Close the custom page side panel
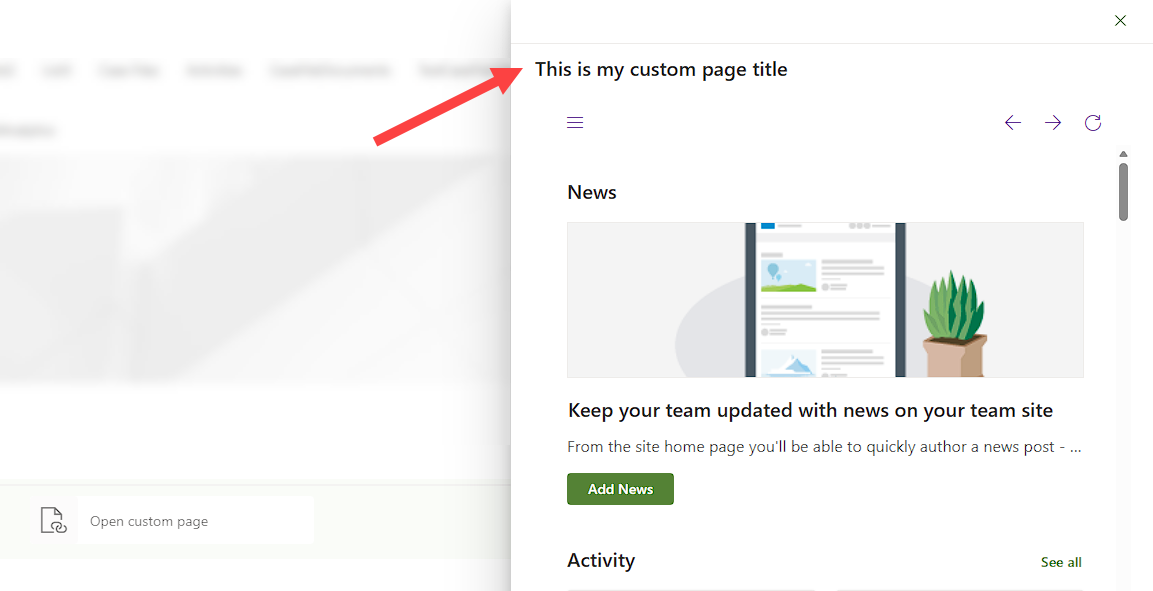 click(1120, 21)
